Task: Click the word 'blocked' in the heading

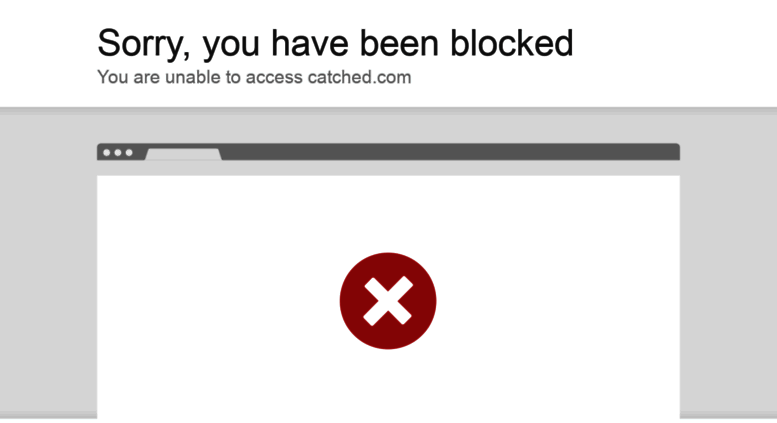Action: (511, 43)
